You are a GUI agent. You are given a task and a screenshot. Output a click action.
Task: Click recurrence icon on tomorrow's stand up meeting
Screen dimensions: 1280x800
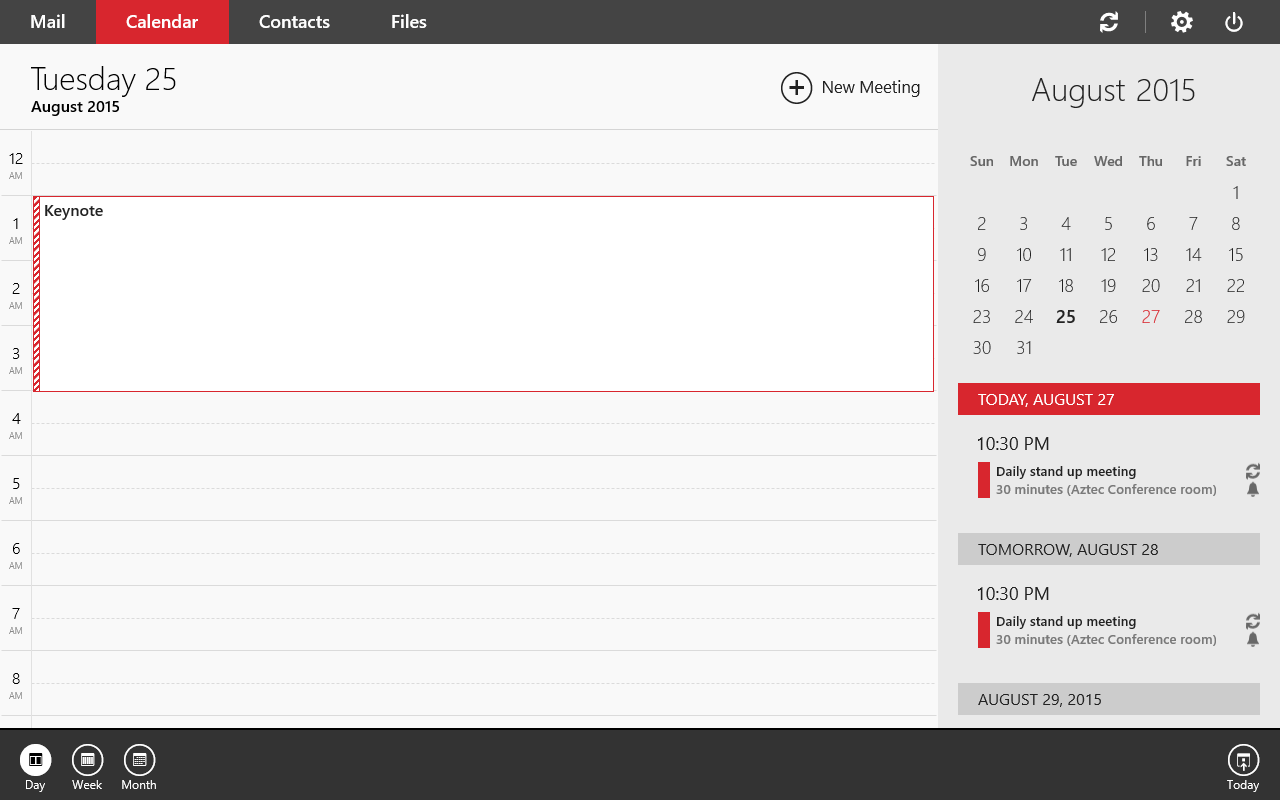click(1252, 621)
